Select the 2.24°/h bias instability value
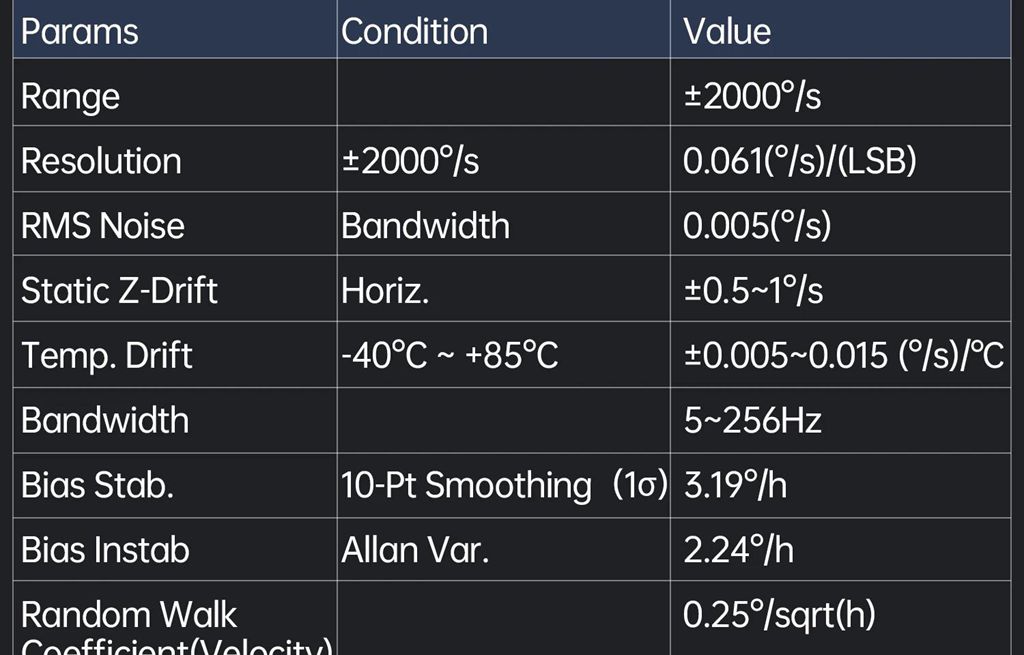This screenshot has height=655, width=1024. (x=738, y=549)
